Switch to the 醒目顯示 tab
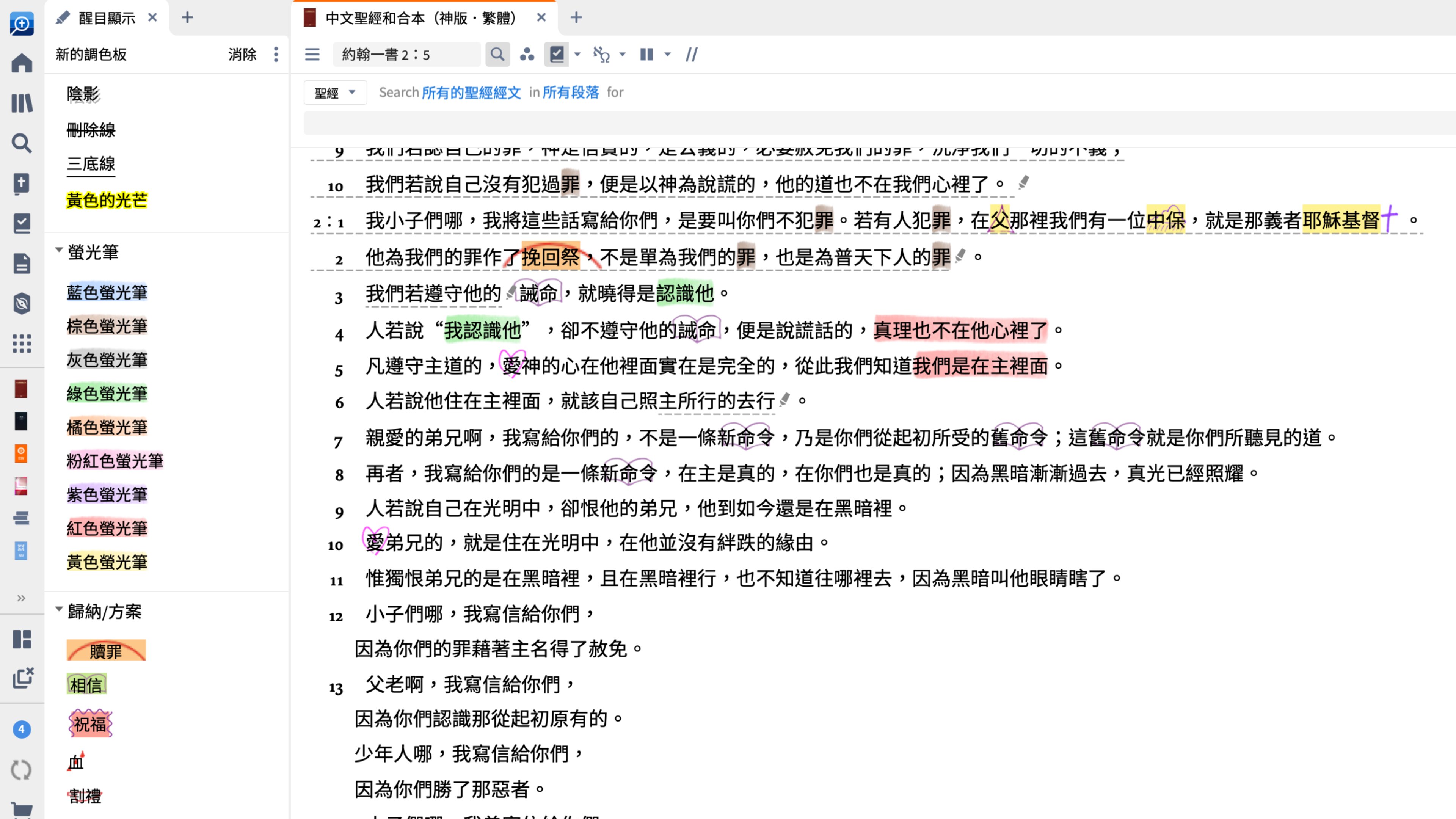Screen dimensions: 1456x819 tap(106, 18)
